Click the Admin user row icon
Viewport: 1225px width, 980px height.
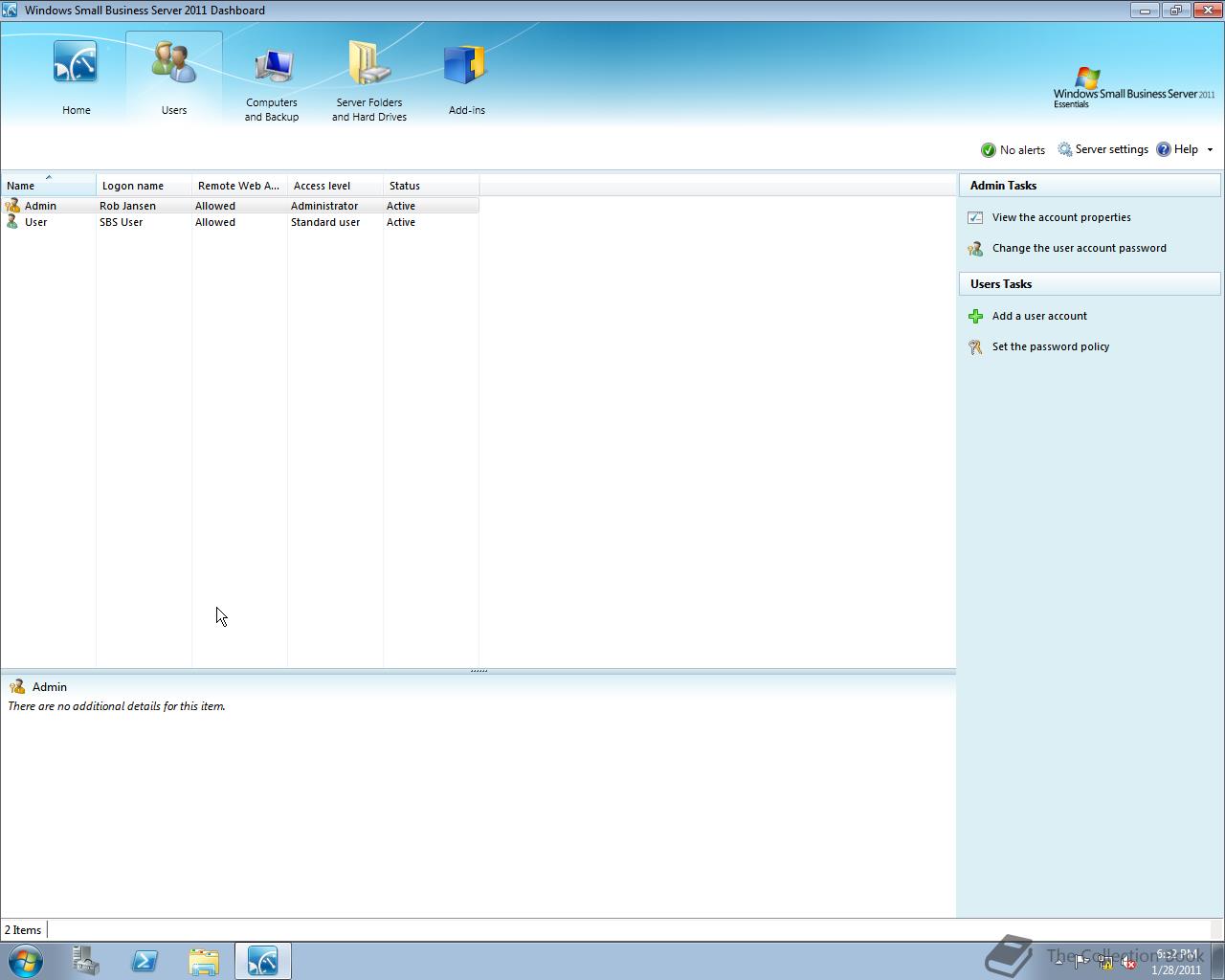(12, 206)
